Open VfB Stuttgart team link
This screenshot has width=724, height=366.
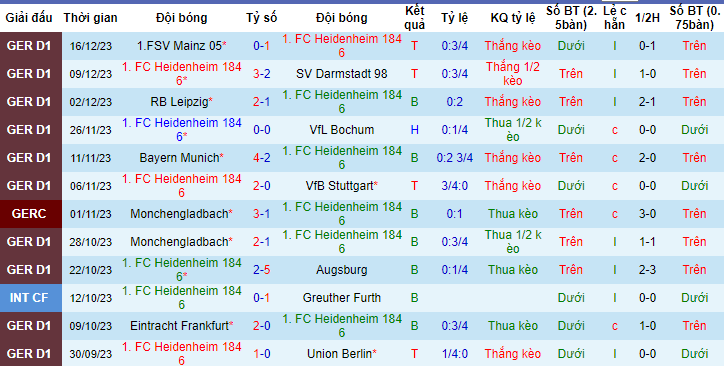click(x=339, y=186)
